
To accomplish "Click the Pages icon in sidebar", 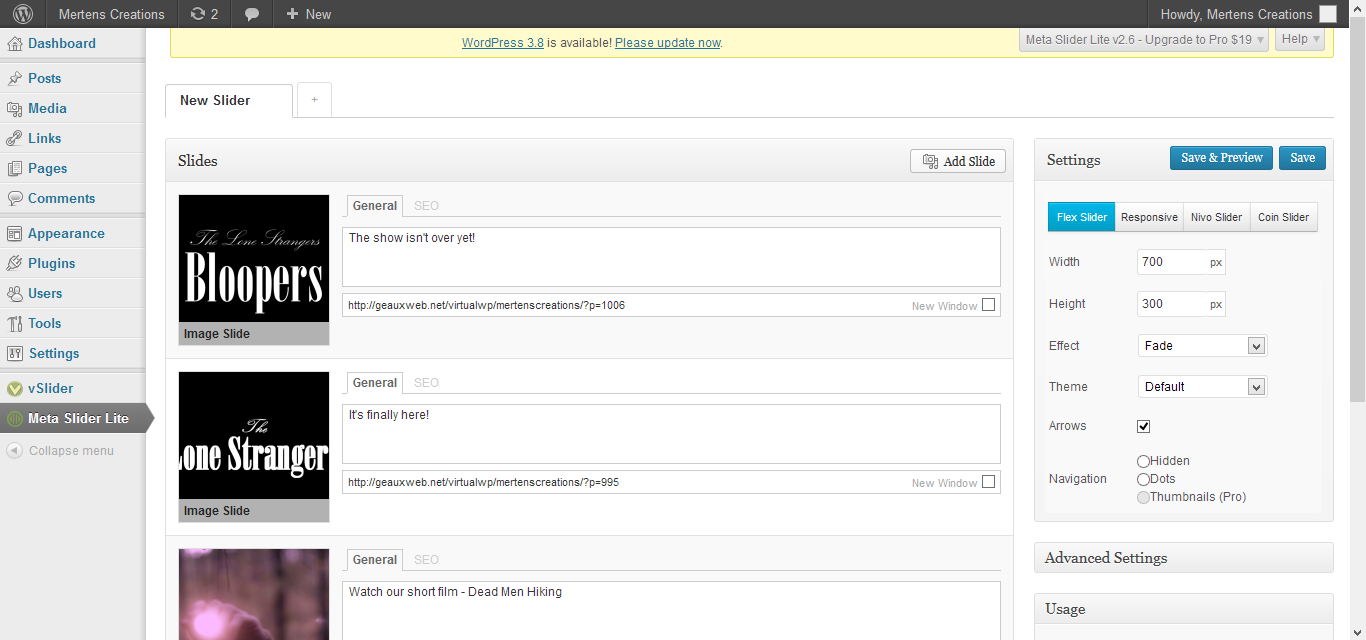I will 14,169.
